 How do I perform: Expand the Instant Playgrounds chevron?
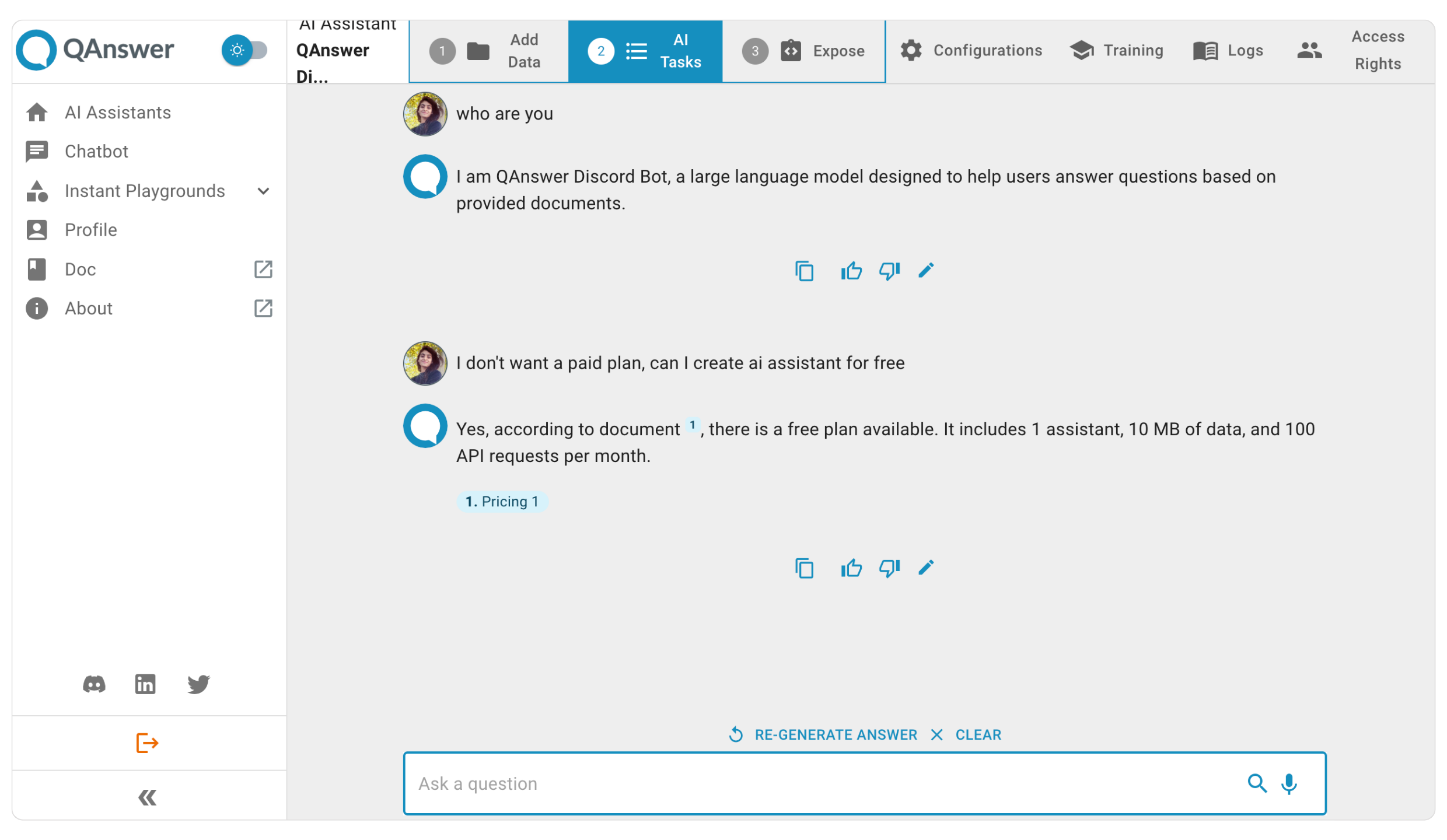tap(263, 191)
